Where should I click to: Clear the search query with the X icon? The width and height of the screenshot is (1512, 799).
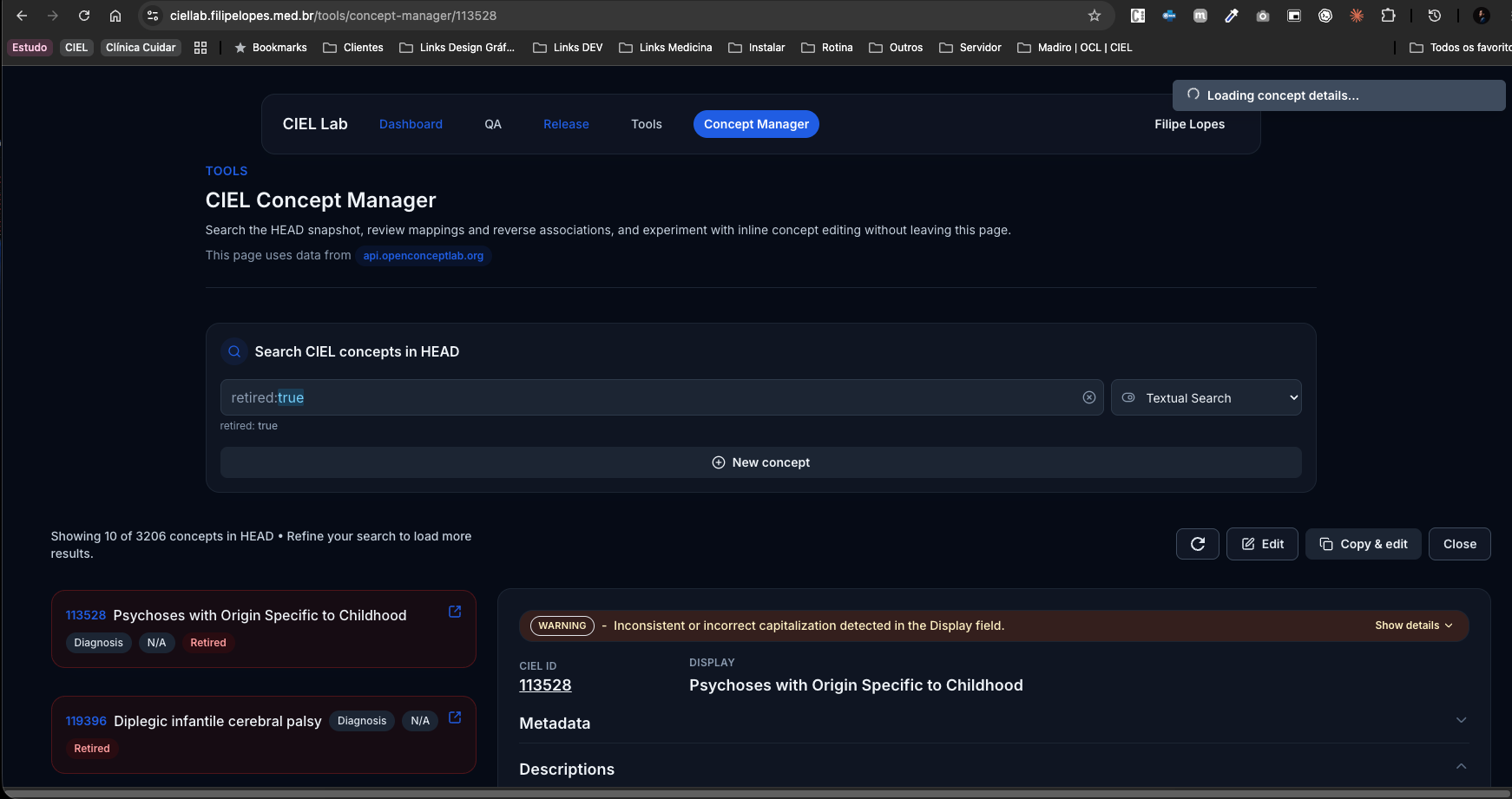tap(1089, 397)
